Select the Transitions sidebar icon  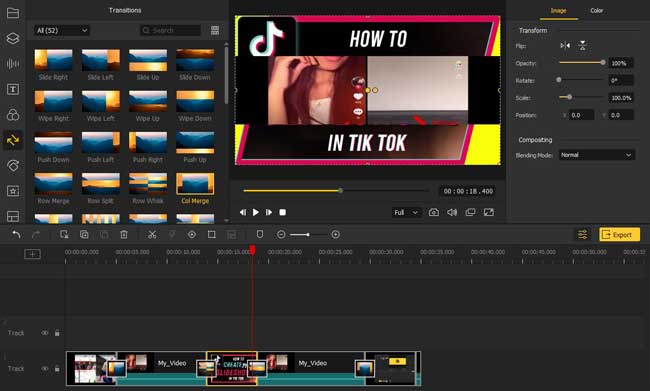[13, 140]
